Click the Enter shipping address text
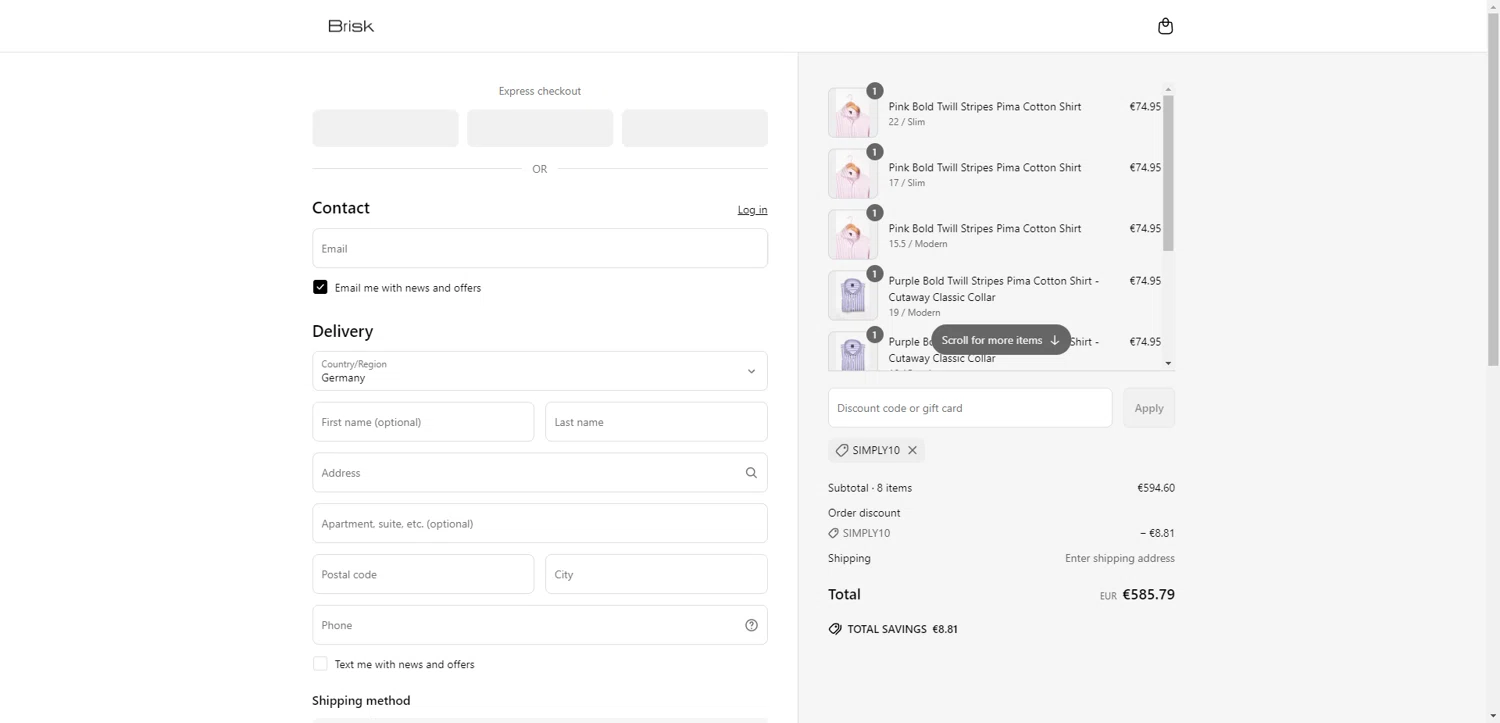 (x=1120, y=558)
